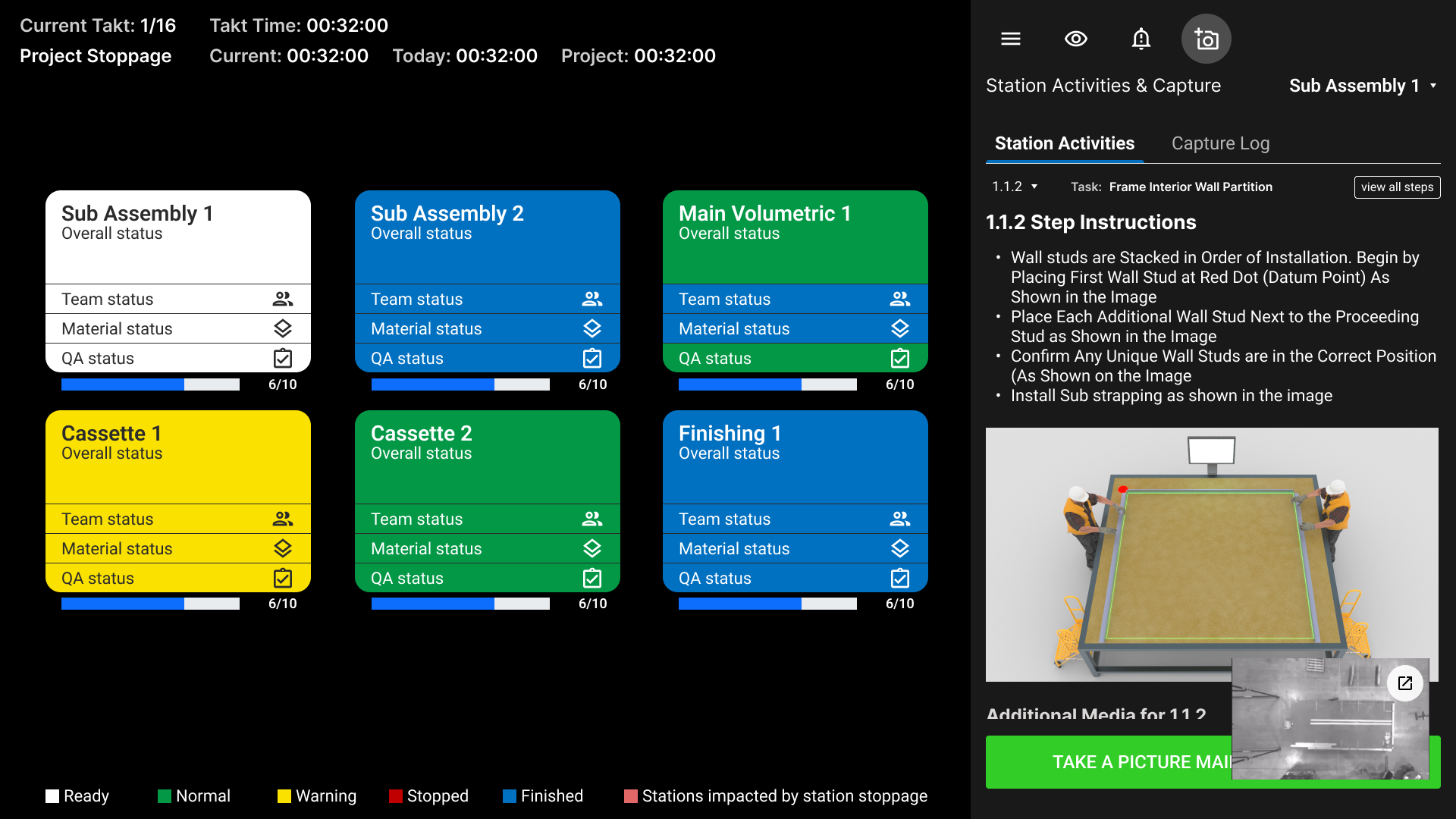Click Cassette 1 QA status check icon
The image size is (1456, 819).
283,578
